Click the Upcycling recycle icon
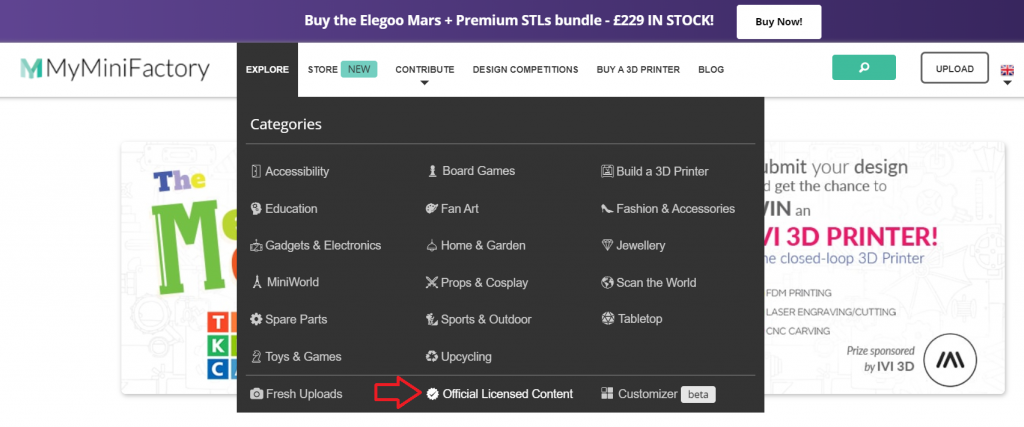This screenshot has width=1024, height=427. [x=432, y=357]
